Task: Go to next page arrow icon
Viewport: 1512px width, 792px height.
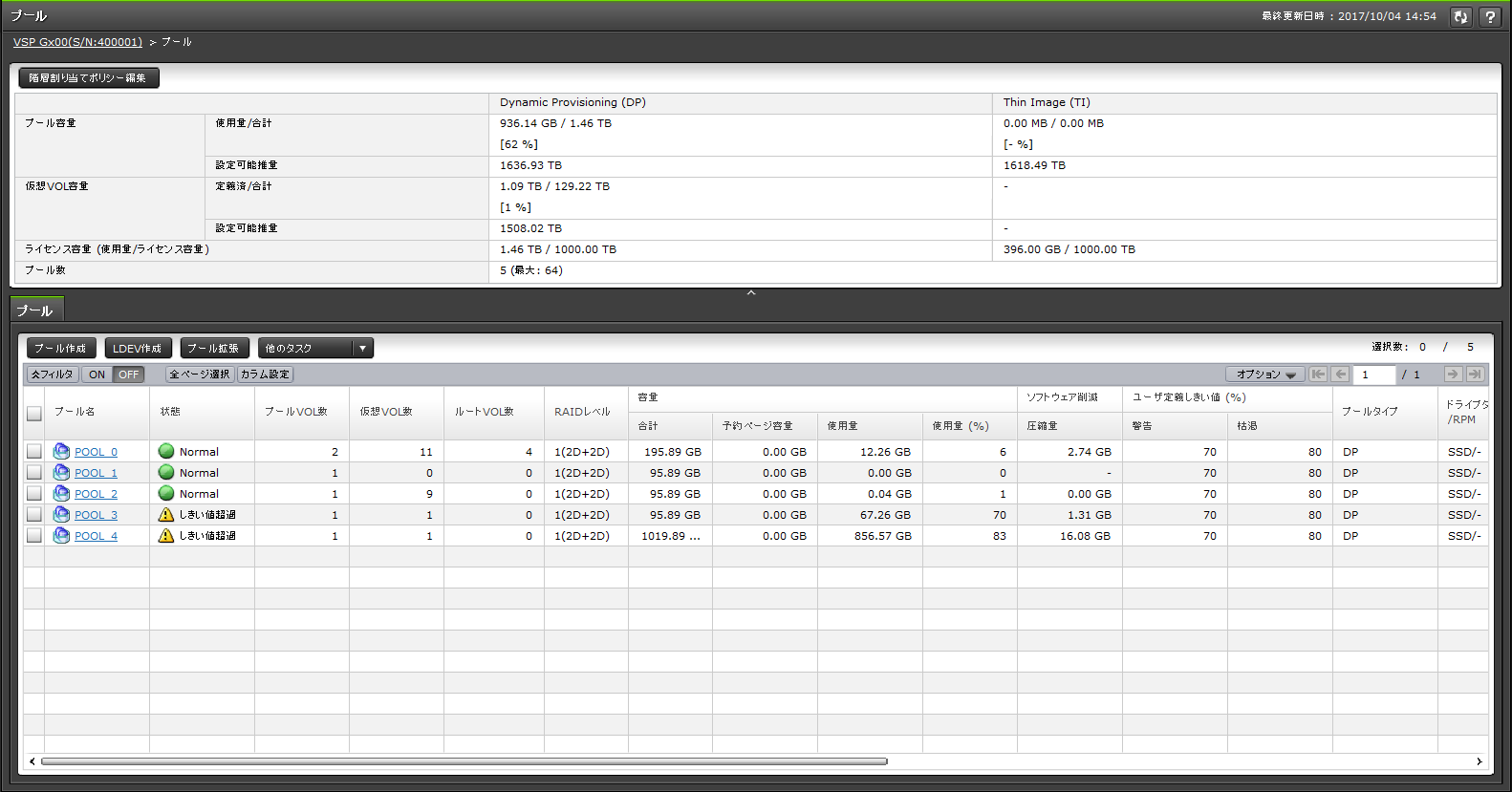Action: coord(1453,375)
